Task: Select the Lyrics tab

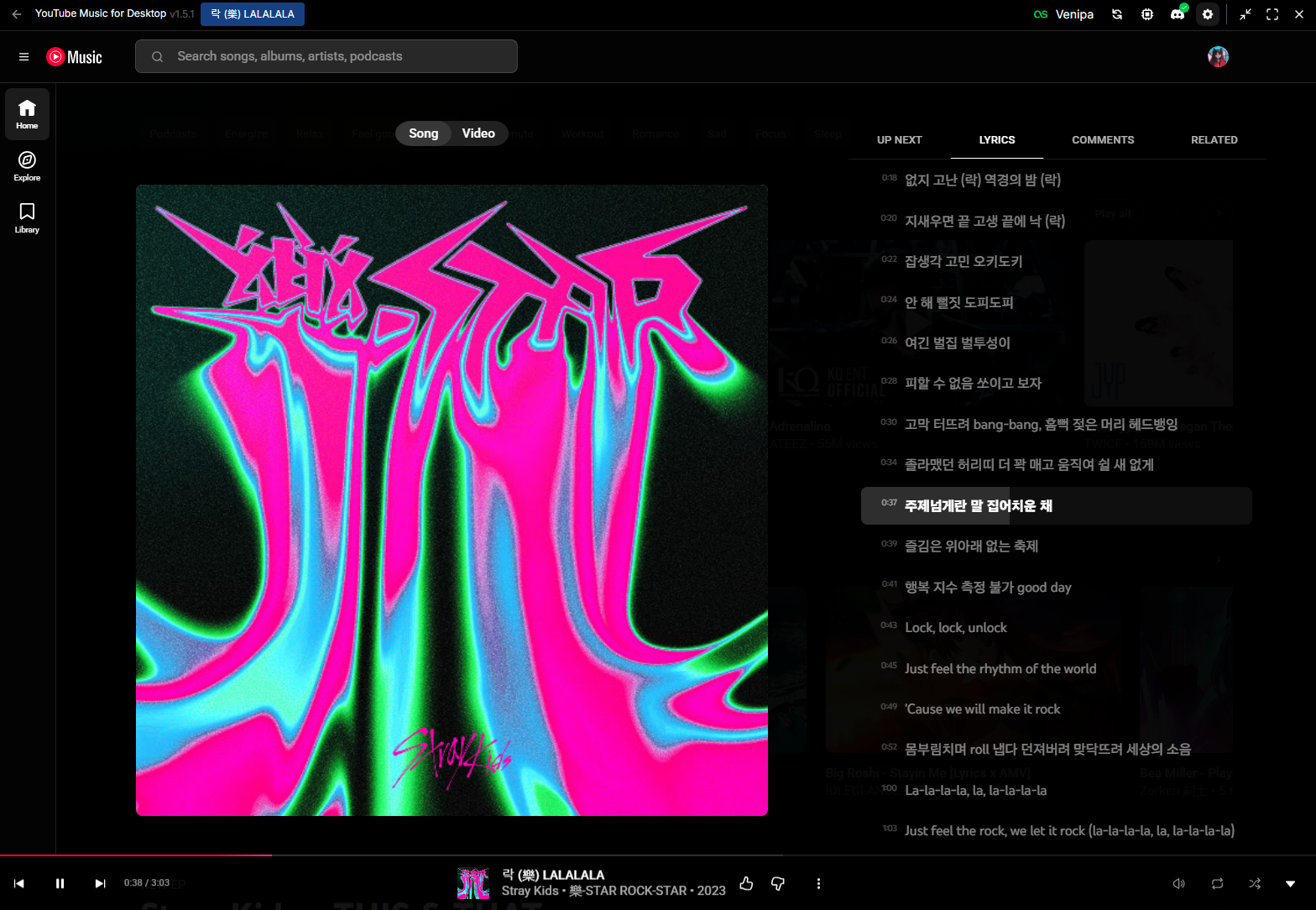Action: tap(997, 140)
